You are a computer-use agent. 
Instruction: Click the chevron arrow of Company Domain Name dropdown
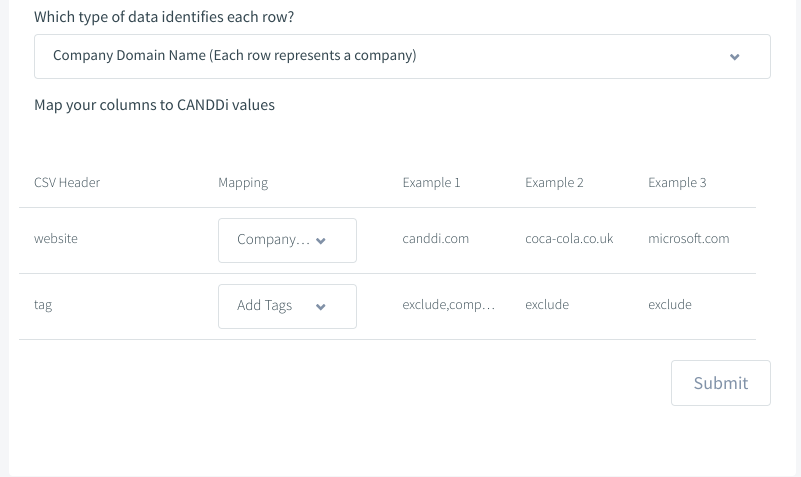[x=735, y=57]
